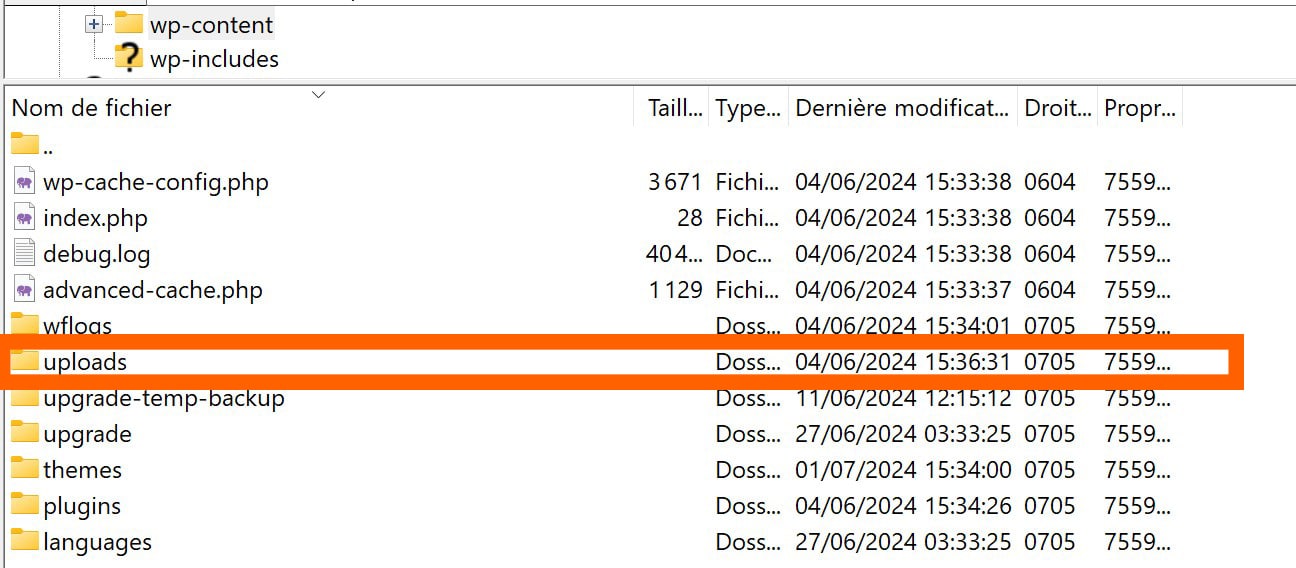Sort by the Type column header
The width and height of the screenshot is (1296, 568).
coord(748,108)
